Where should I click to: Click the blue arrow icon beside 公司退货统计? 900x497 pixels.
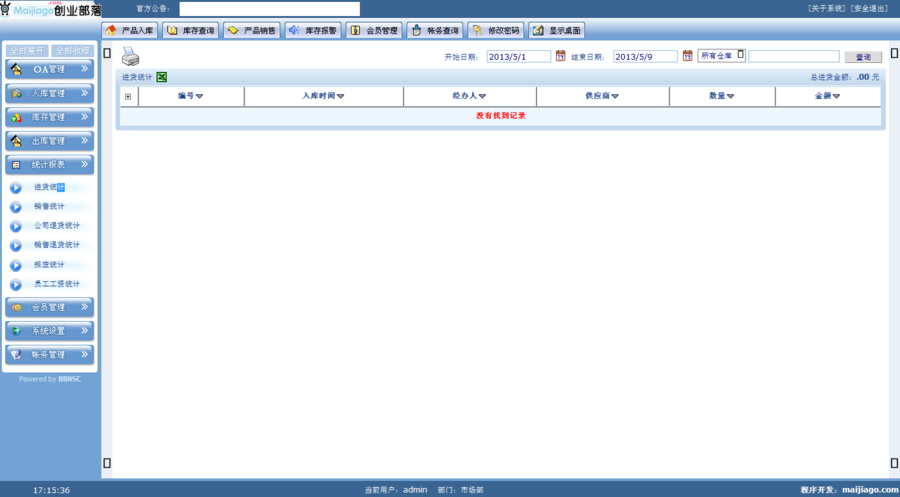[15, 226]
